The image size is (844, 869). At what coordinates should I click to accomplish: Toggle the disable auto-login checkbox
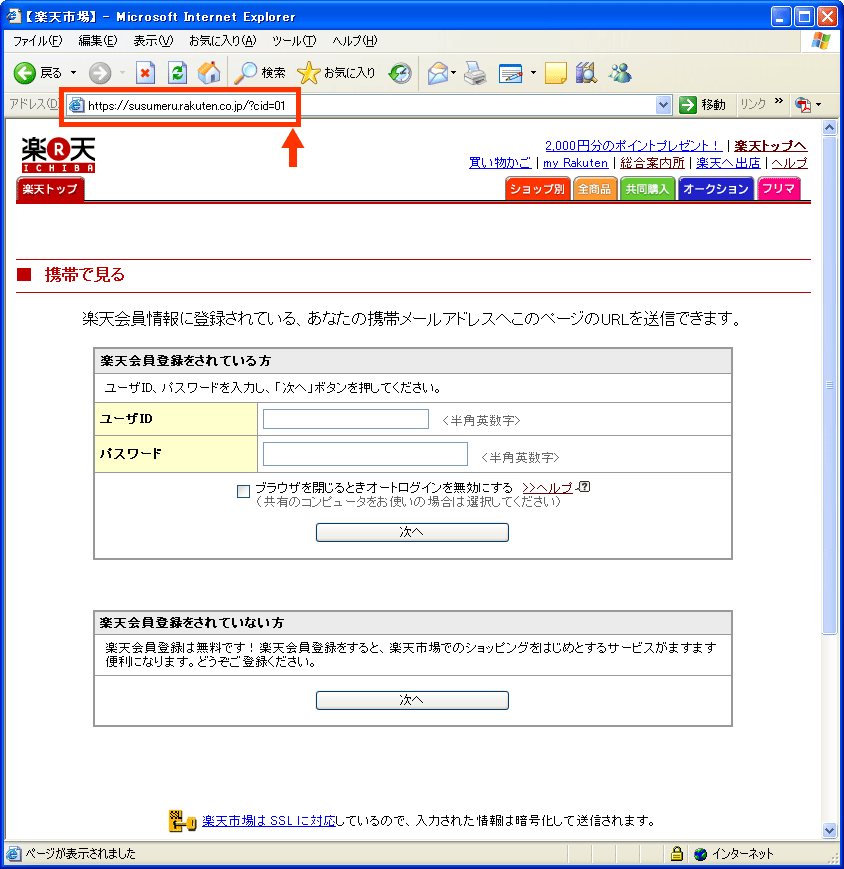coord(243,491)
